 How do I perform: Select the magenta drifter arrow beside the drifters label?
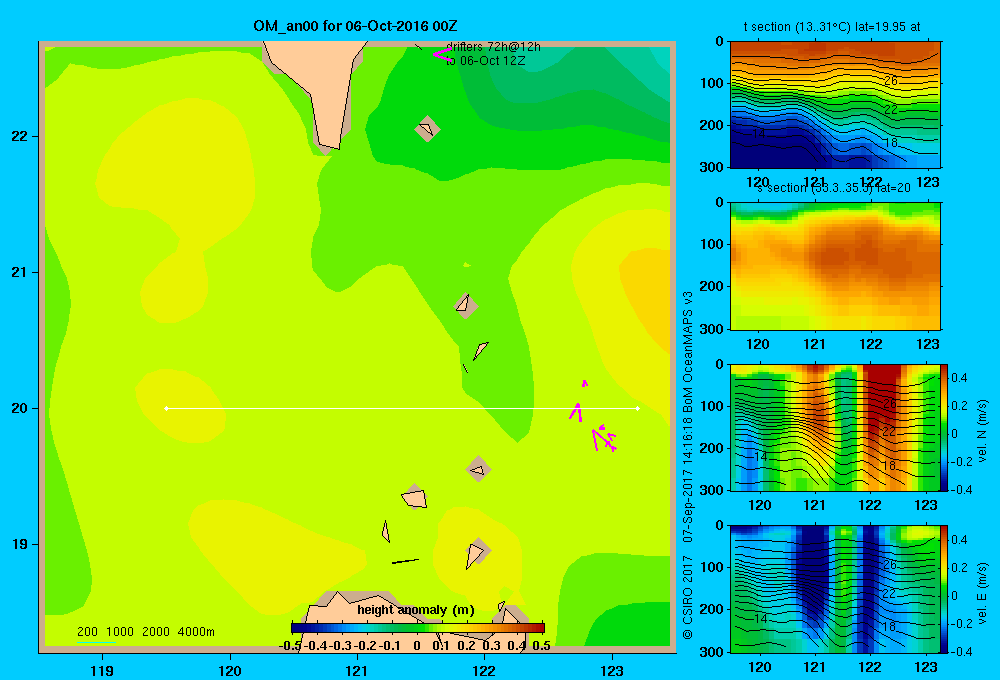[442, 54]
